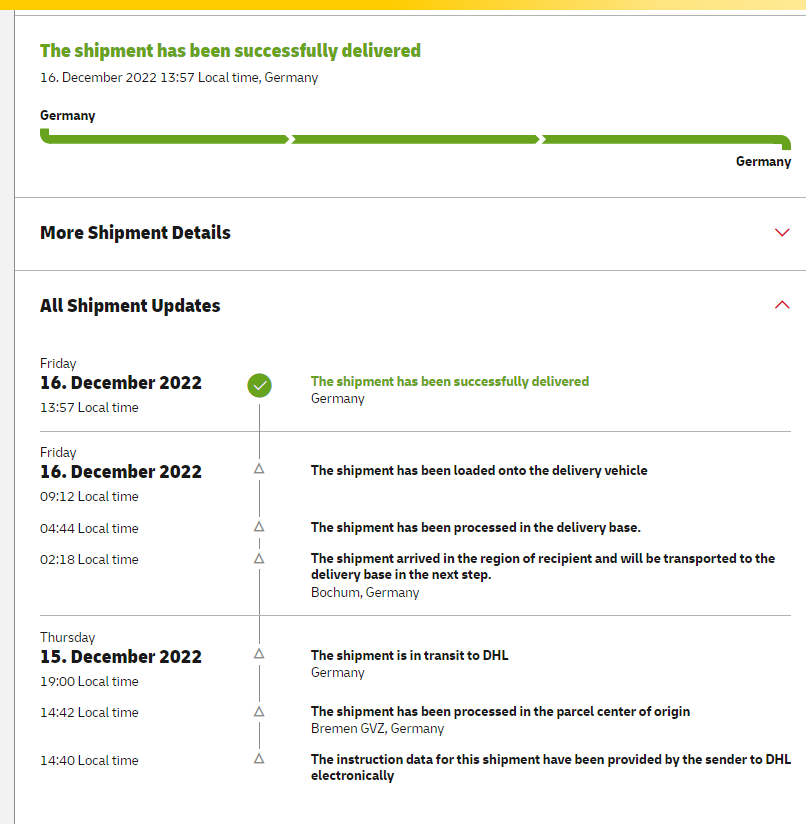Viewport: 806px width, 824px height.
Task: Click the triangle marker beside 14:40 Local time
Action: pyautogui.click(x=259, y=759)
